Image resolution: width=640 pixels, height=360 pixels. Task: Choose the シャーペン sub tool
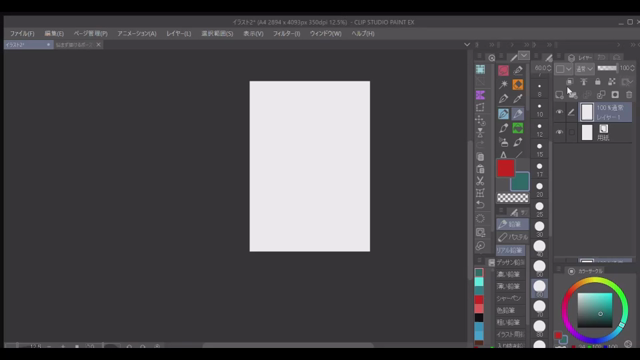coord(510,298)
